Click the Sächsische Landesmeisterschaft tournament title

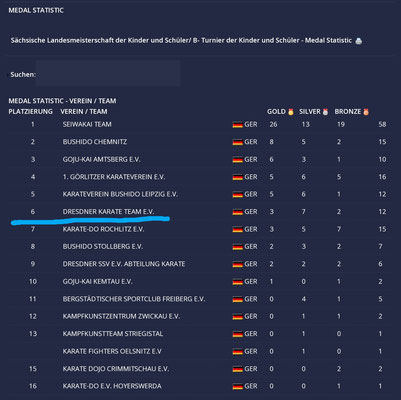point(181,40)
